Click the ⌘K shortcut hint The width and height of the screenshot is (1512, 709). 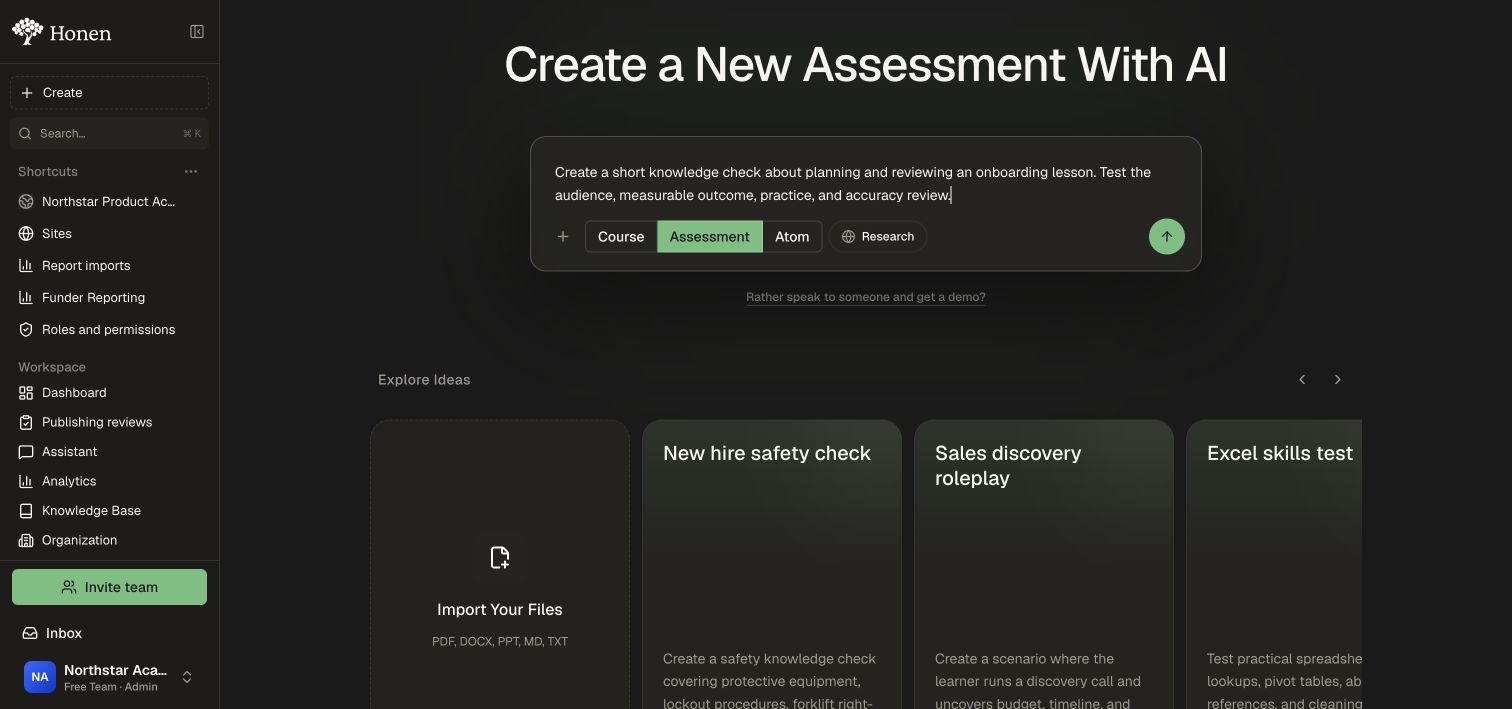192,134
